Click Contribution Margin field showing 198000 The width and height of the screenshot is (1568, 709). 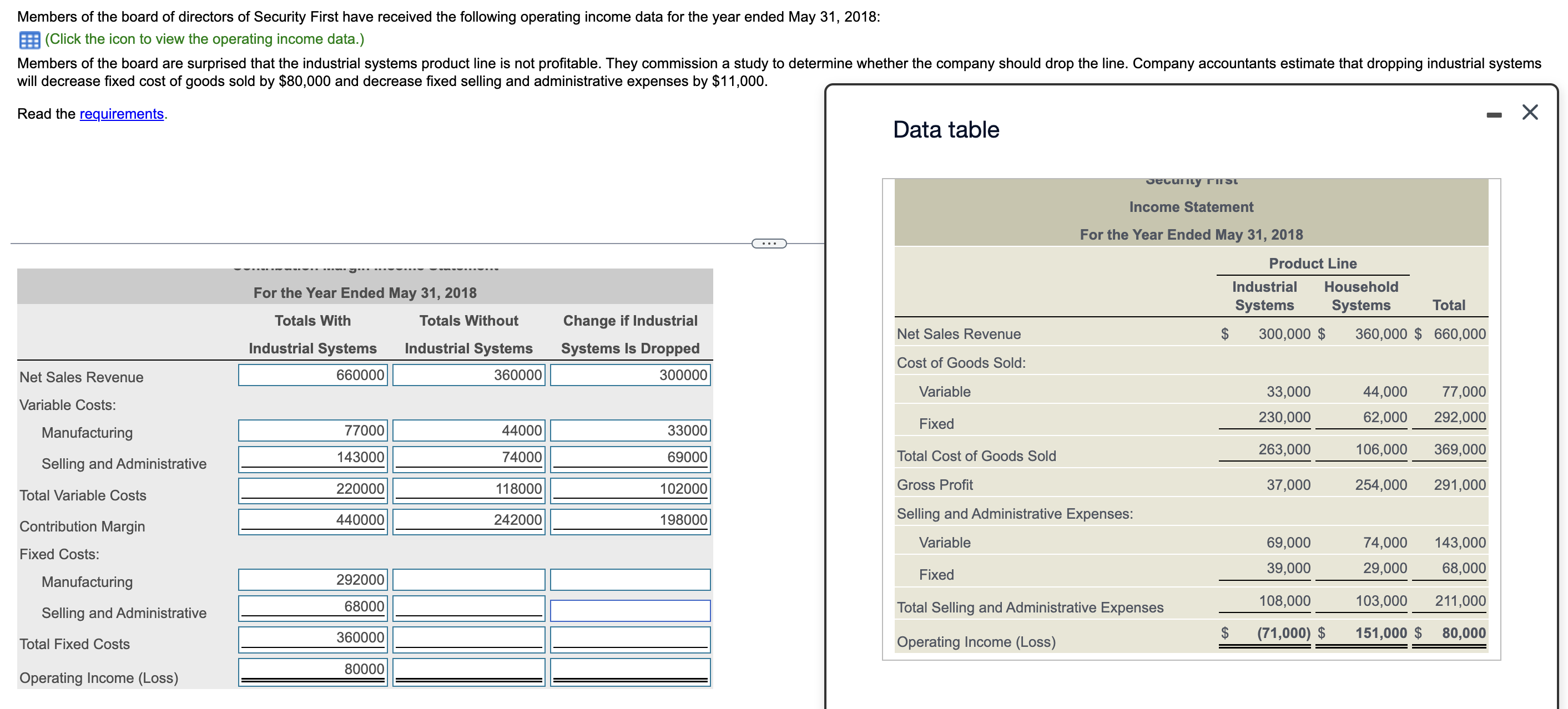630,521
